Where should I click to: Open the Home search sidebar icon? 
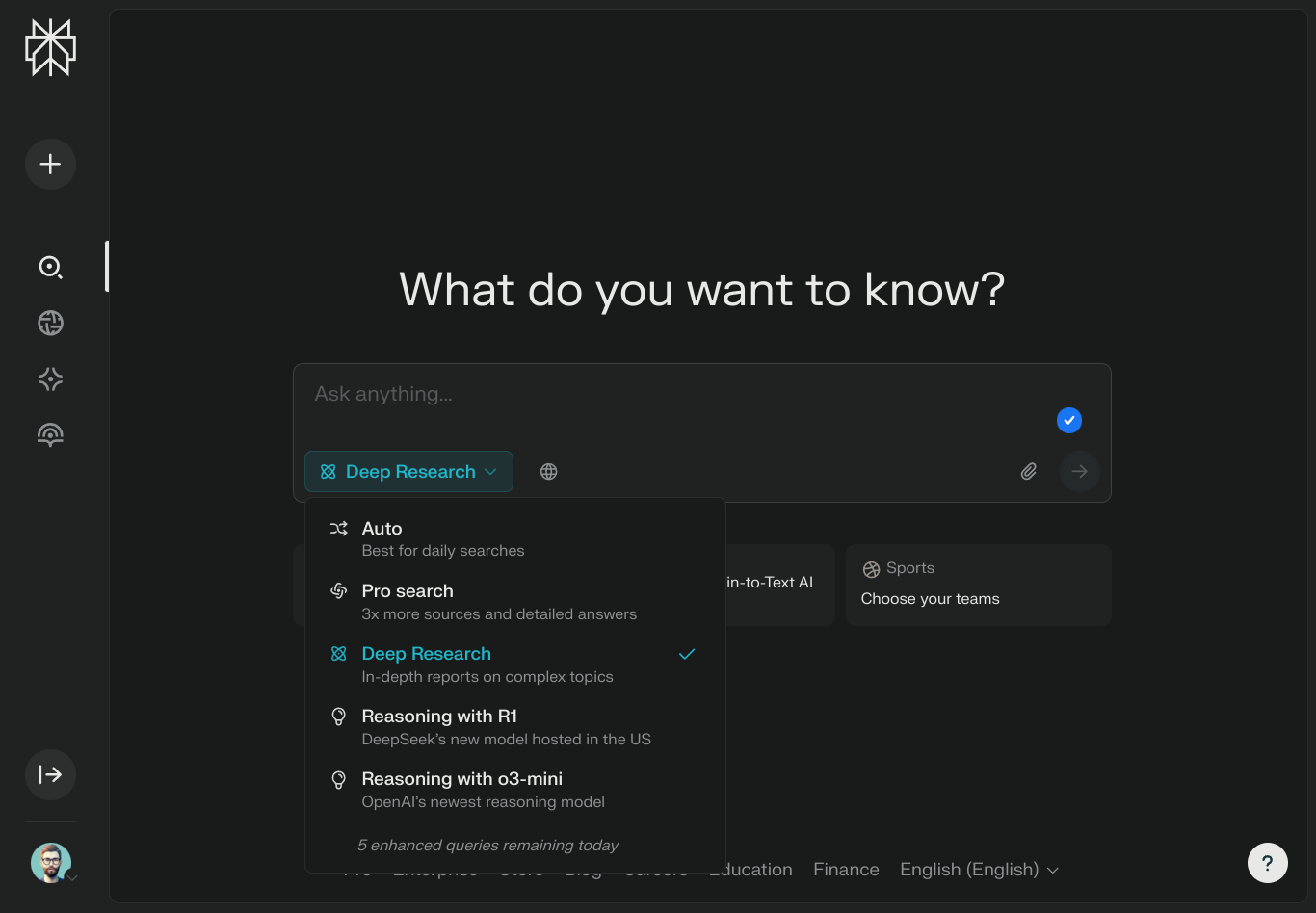[50, 267]
